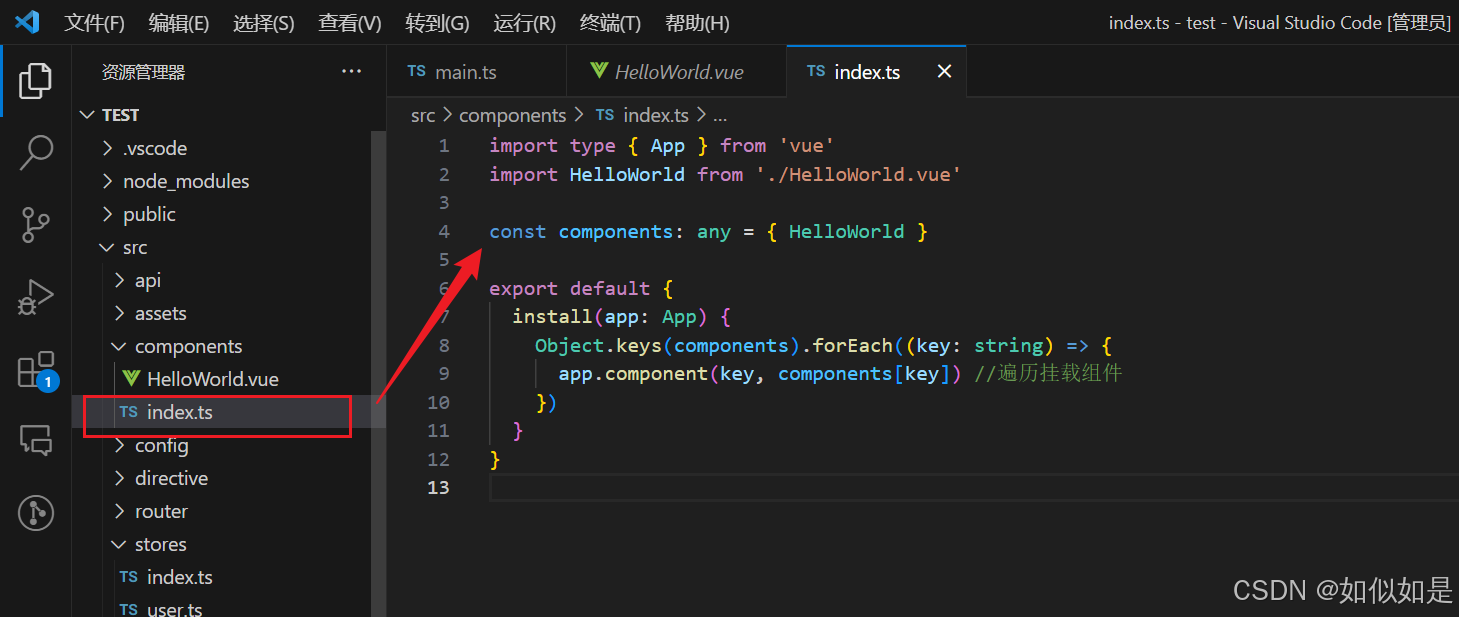The height and width of the screenshot is (617, 1459).
Task: Click line number 4 in the gutter
Action: coord(444,232)
